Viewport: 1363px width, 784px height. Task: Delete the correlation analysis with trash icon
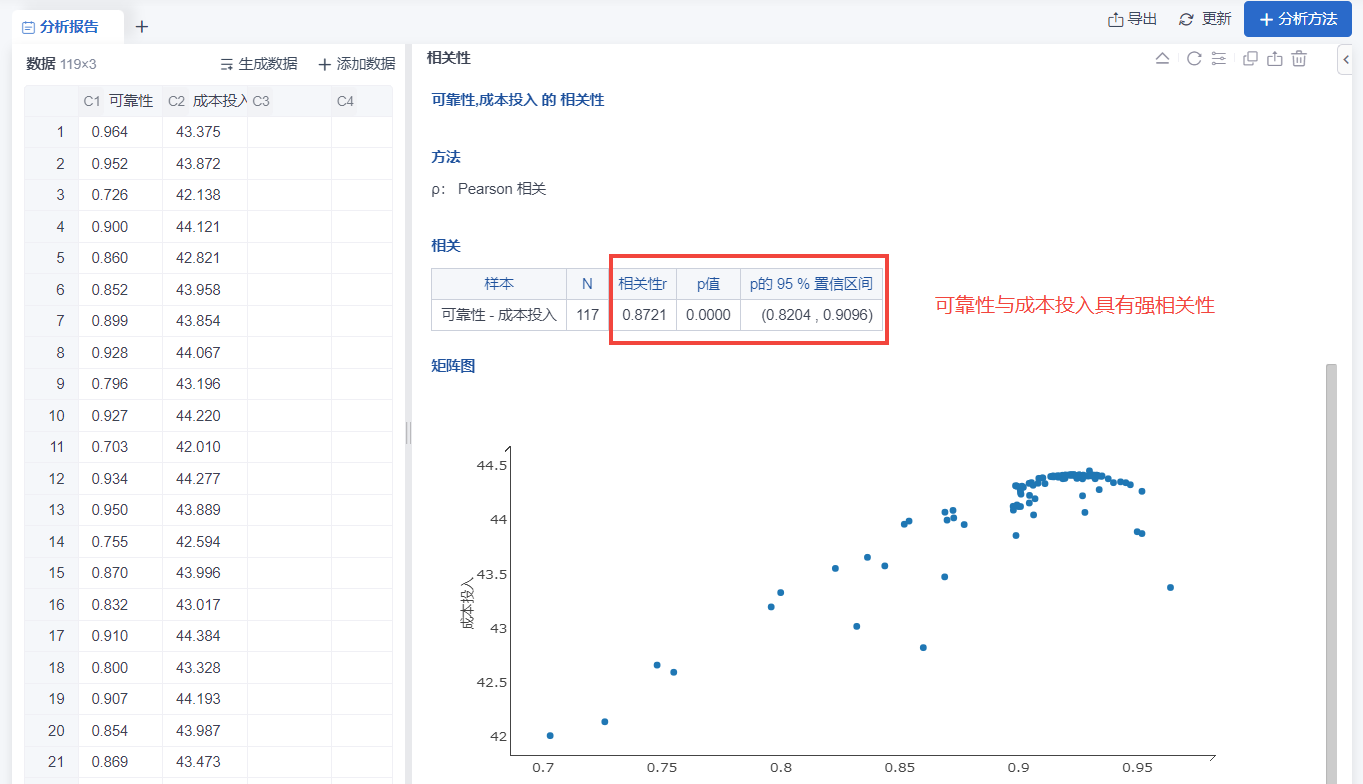click(x=1299, y=59)
